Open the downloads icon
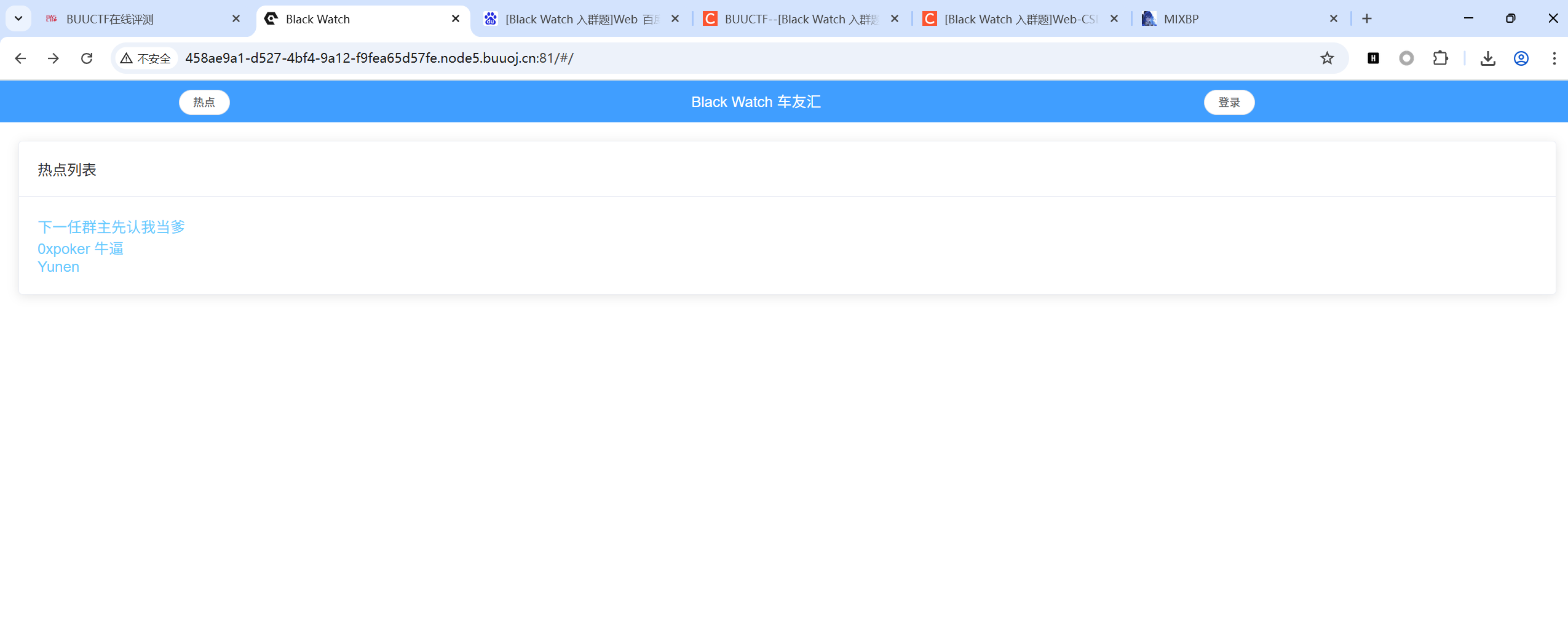 1487,58
